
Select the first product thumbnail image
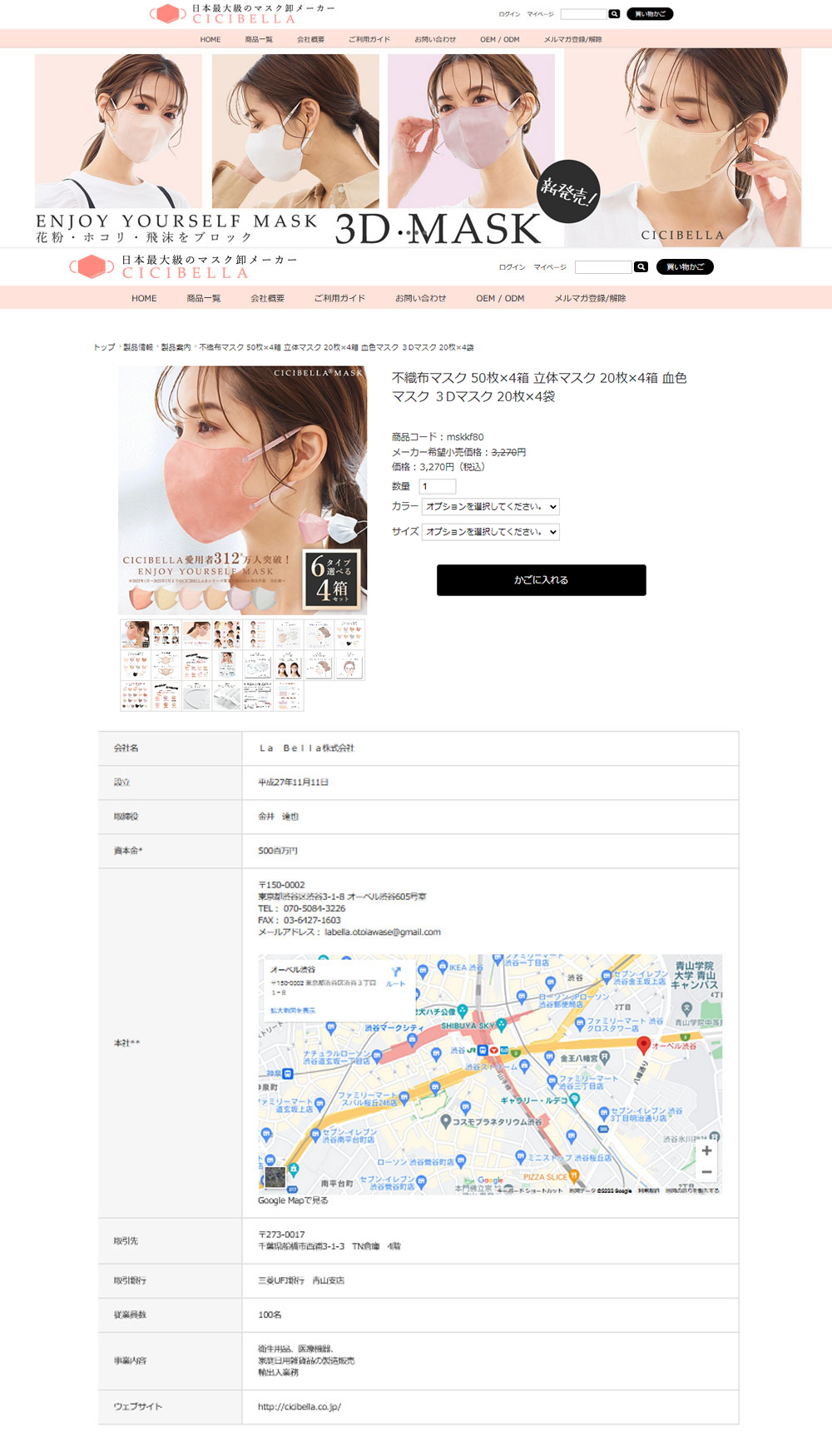pyautogui.click(x=136, y=635)
